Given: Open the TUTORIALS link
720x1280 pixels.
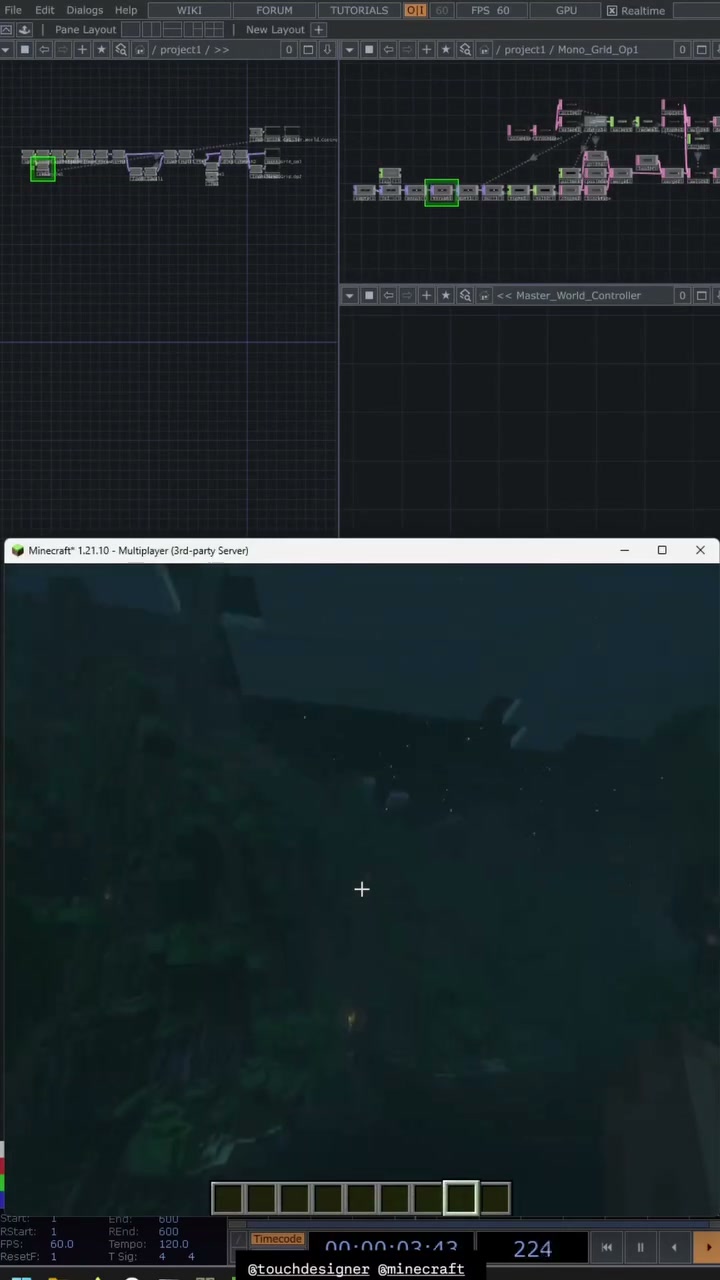Looking at the screenshot, I should point(359,10).
